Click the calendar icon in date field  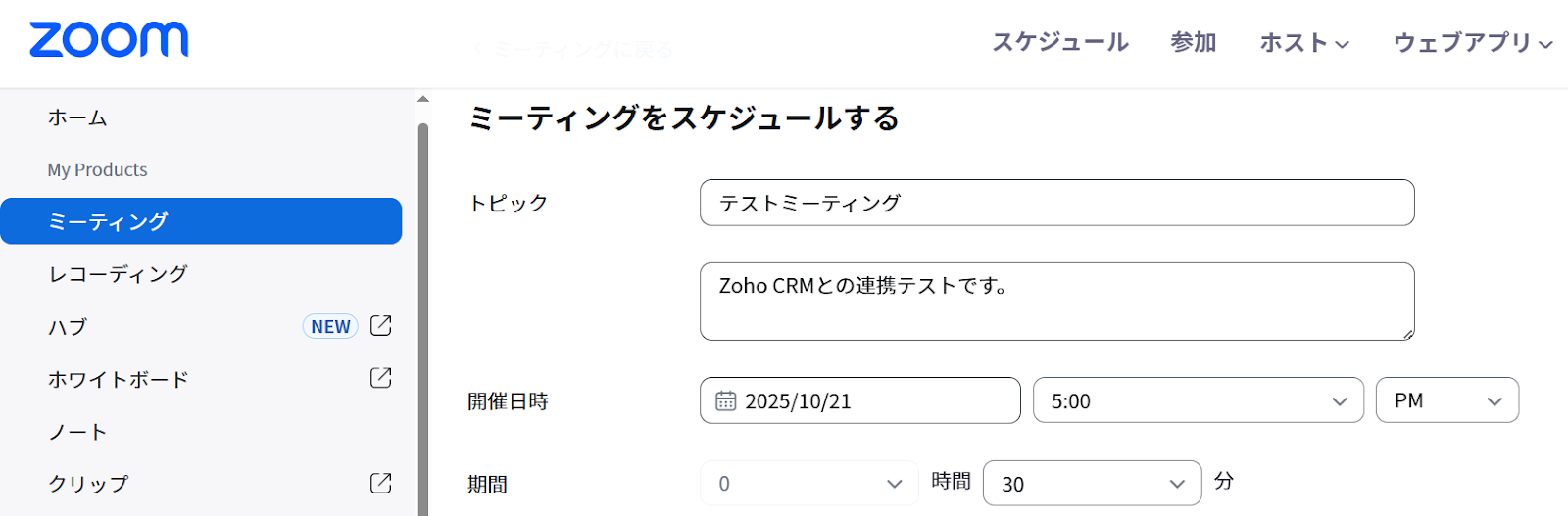pyautogui.click(x=725, y=401)
